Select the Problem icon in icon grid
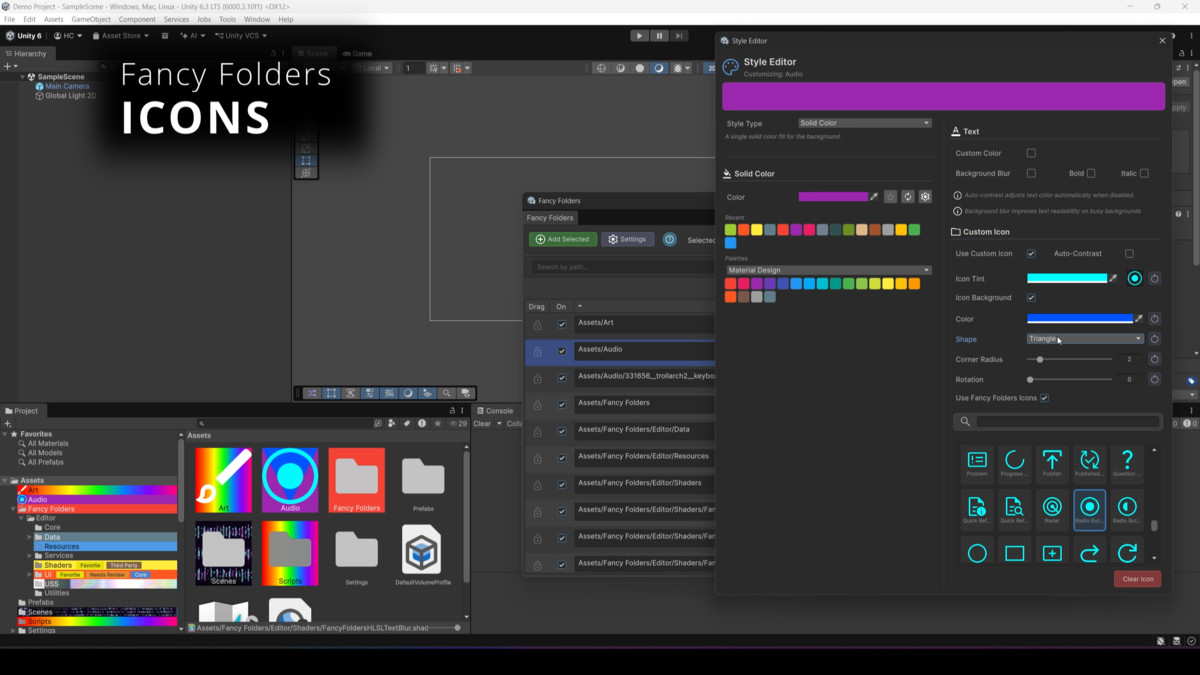Screen dimensions: 1200x675 pyautogui.click(x=977, y=463)
